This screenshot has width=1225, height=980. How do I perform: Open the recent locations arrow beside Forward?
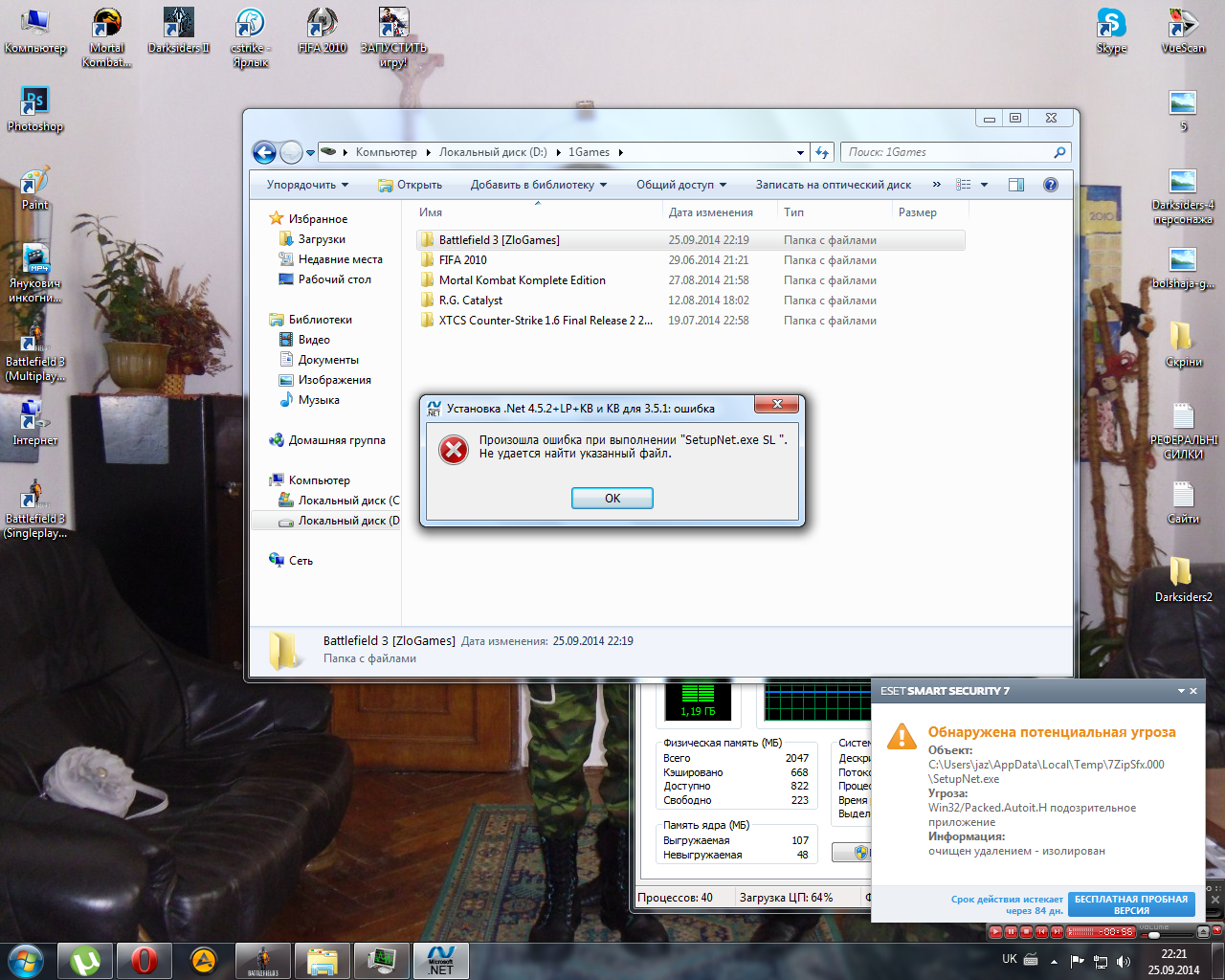pos(310,153)
